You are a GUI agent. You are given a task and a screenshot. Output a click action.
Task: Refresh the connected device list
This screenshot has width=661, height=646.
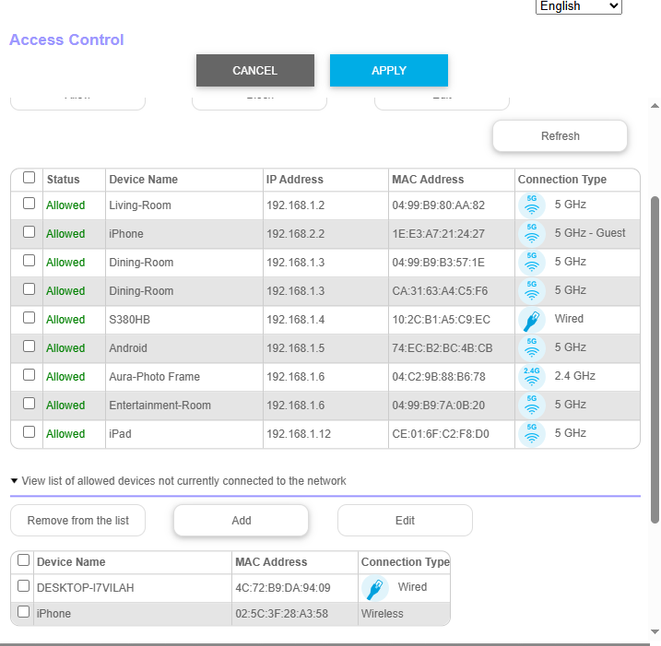click(560, 136)
